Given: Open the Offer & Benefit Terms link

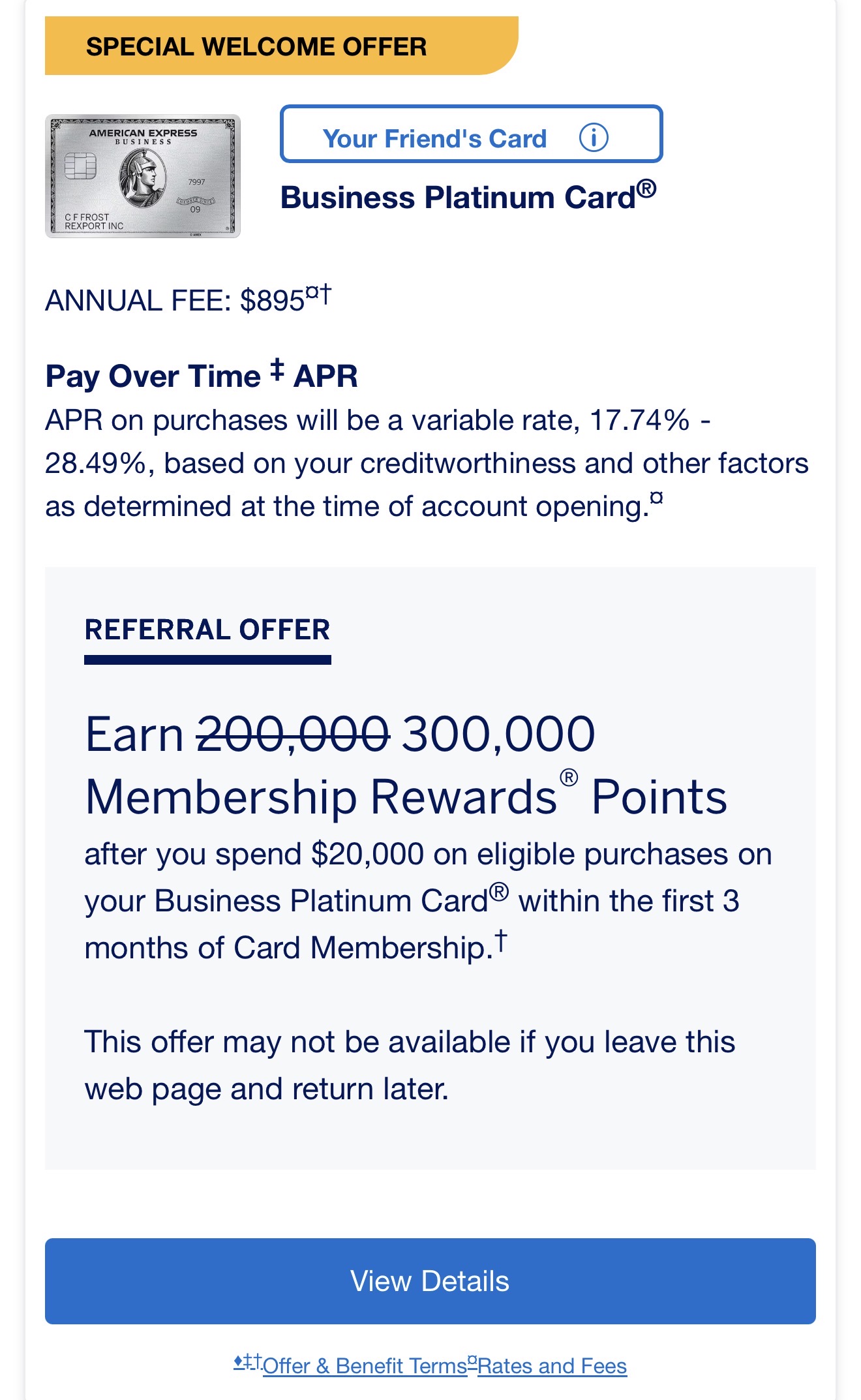Looking at the screenshot, I should click(365, 1365).
